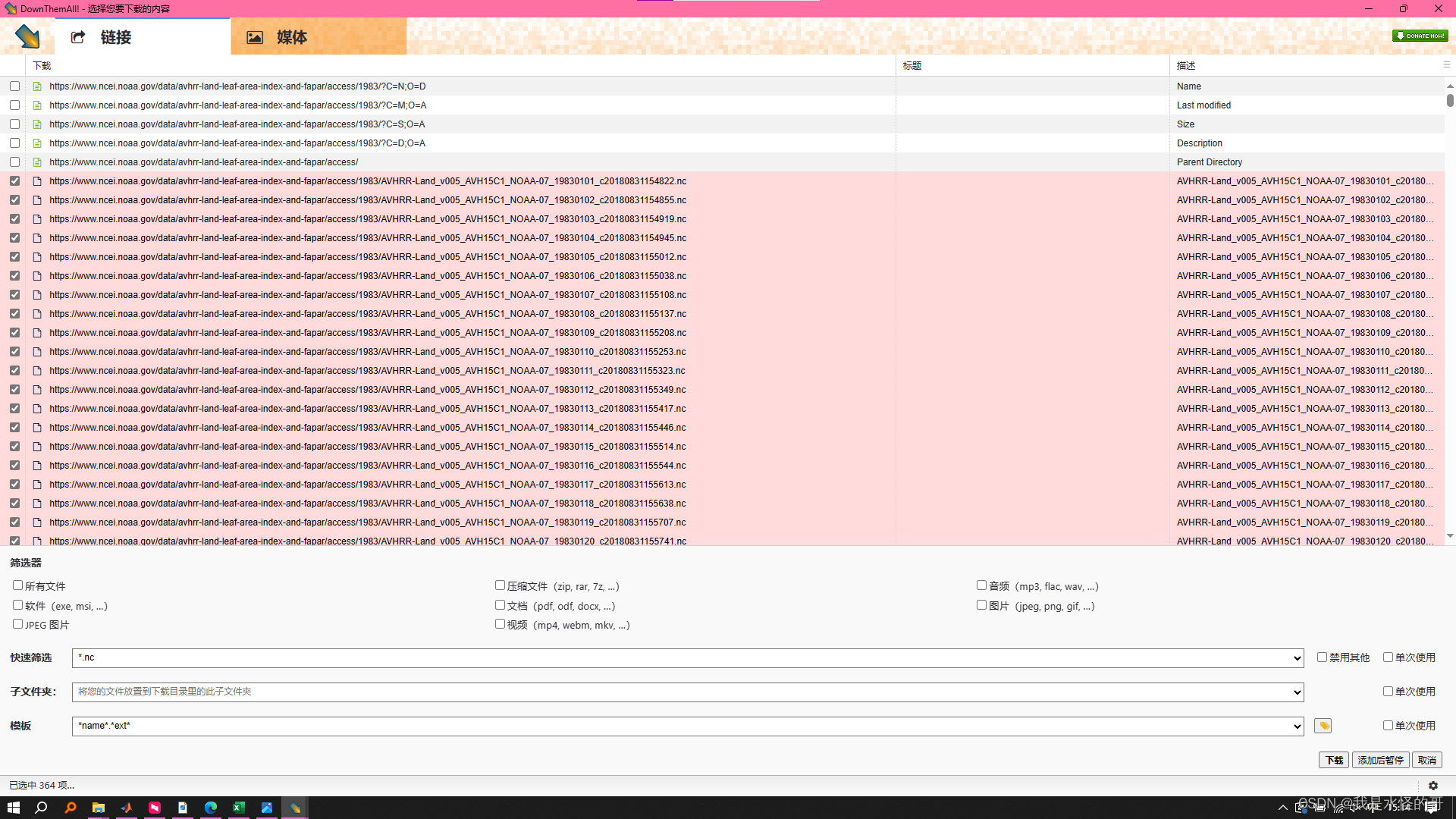Open the template tag helper icon
1456x819 pixels.
coord(1323,726)
